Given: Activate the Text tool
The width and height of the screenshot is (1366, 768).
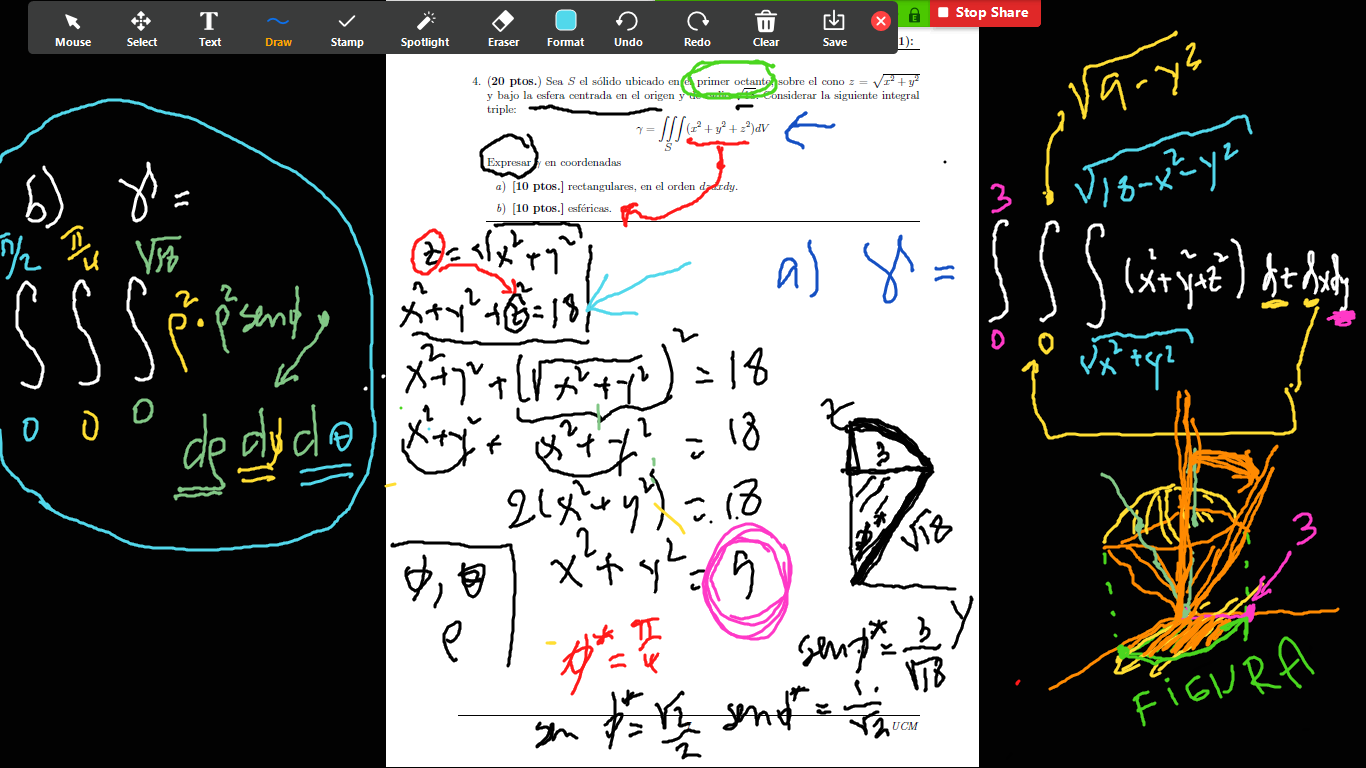Looking at the screenshot, I should click(x=210, y=29).
